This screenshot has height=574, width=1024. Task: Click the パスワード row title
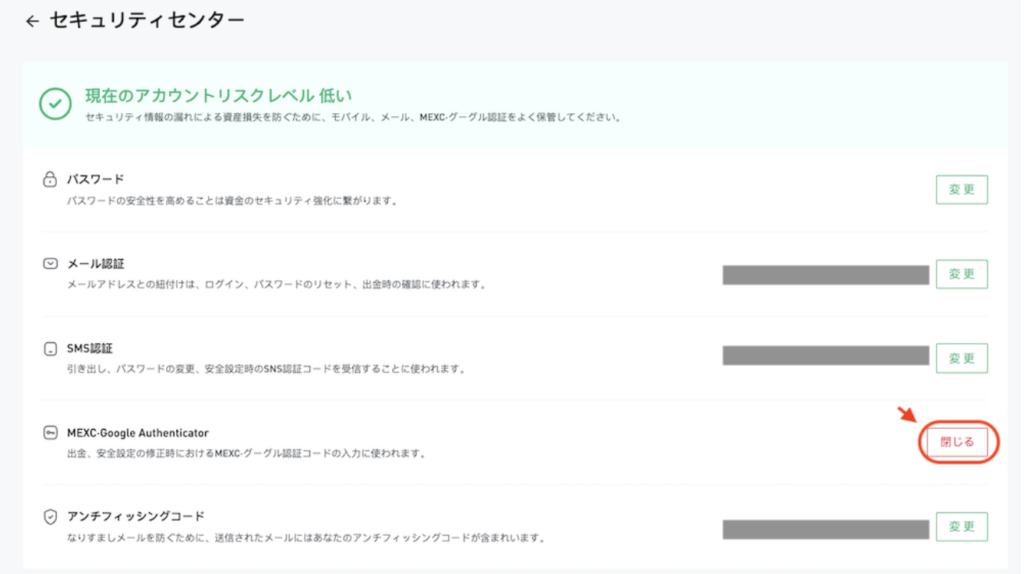[x=95, y=179]
